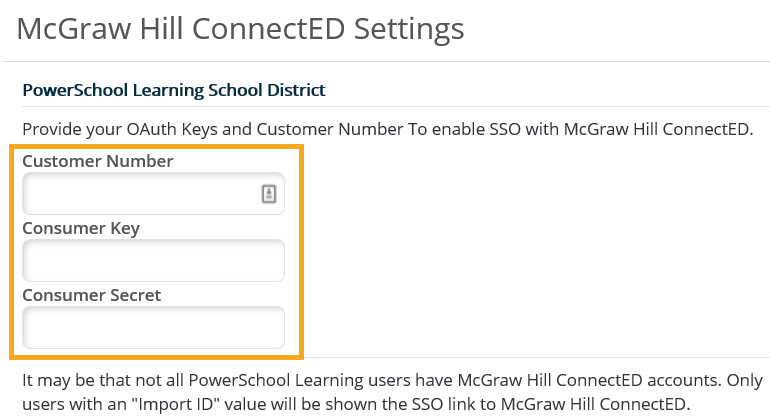This screenshot has height=420, width=770.
Task: Click the McGraw Hill ConnectED Settings title
Action: tap(240, 29)
